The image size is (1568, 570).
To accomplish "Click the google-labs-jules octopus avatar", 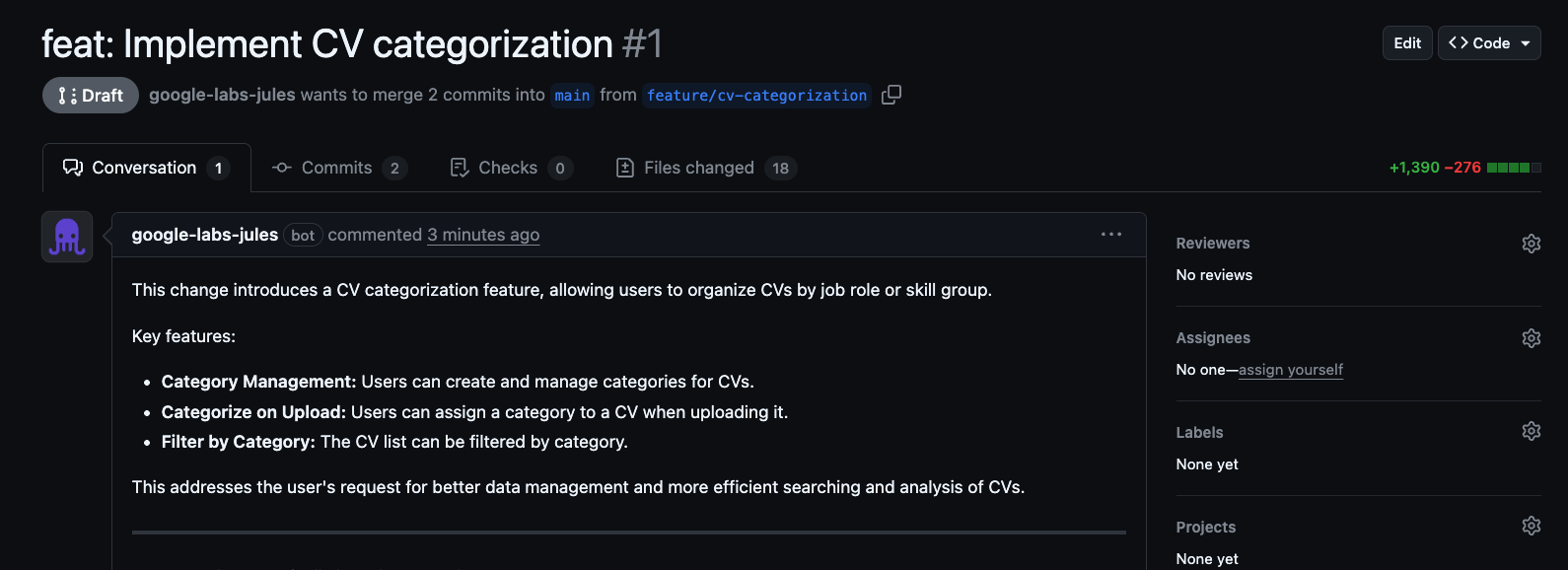I will [x=67, y=237].
